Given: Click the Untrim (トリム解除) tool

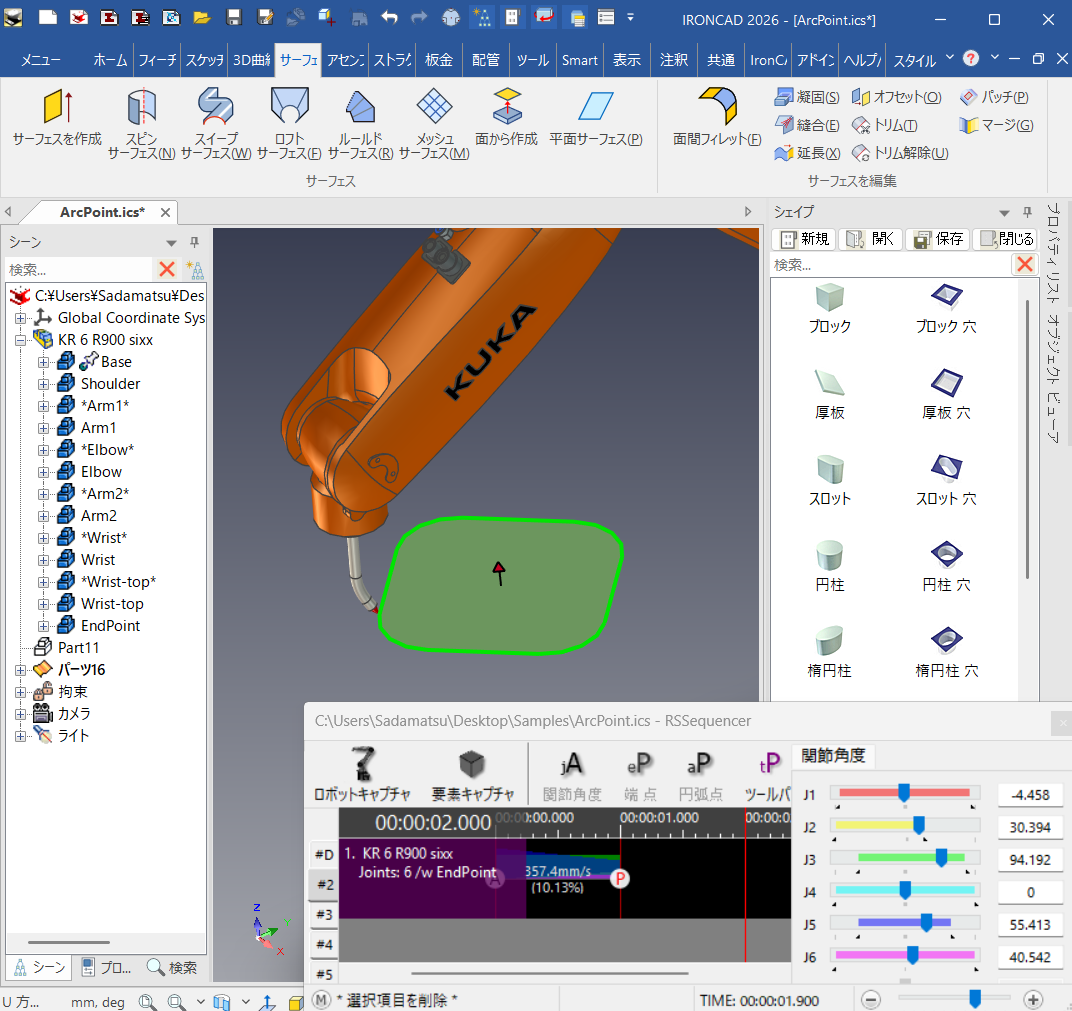Looking at the screenshot, I should (x=900, y=153).
